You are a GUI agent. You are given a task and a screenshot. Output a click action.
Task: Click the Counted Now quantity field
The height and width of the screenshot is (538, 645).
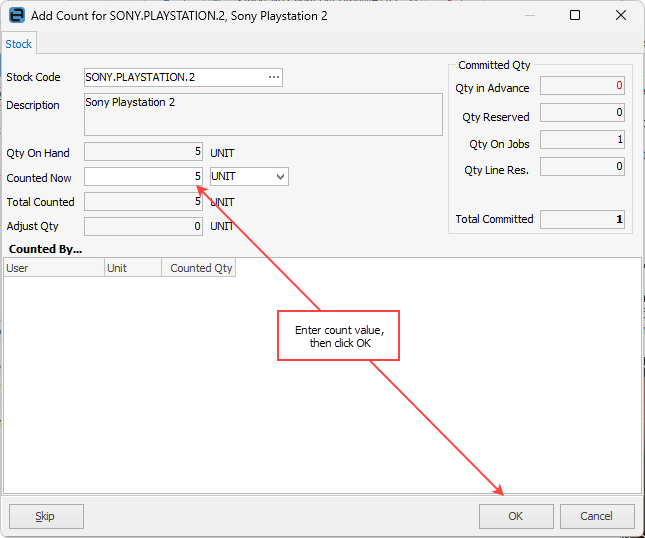pos(143,176)
